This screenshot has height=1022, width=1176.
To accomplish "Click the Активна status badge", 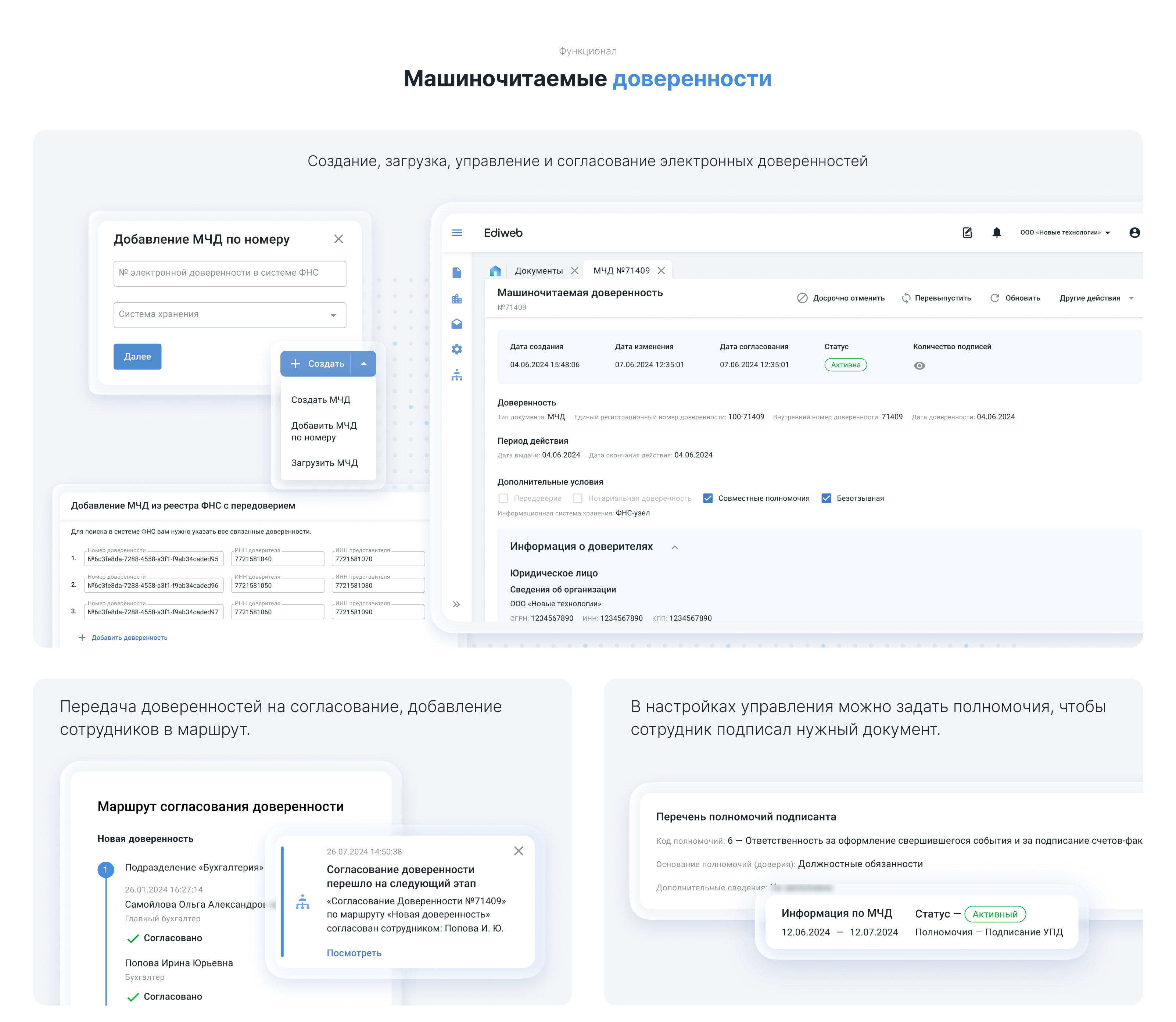I will coord(845,365).
